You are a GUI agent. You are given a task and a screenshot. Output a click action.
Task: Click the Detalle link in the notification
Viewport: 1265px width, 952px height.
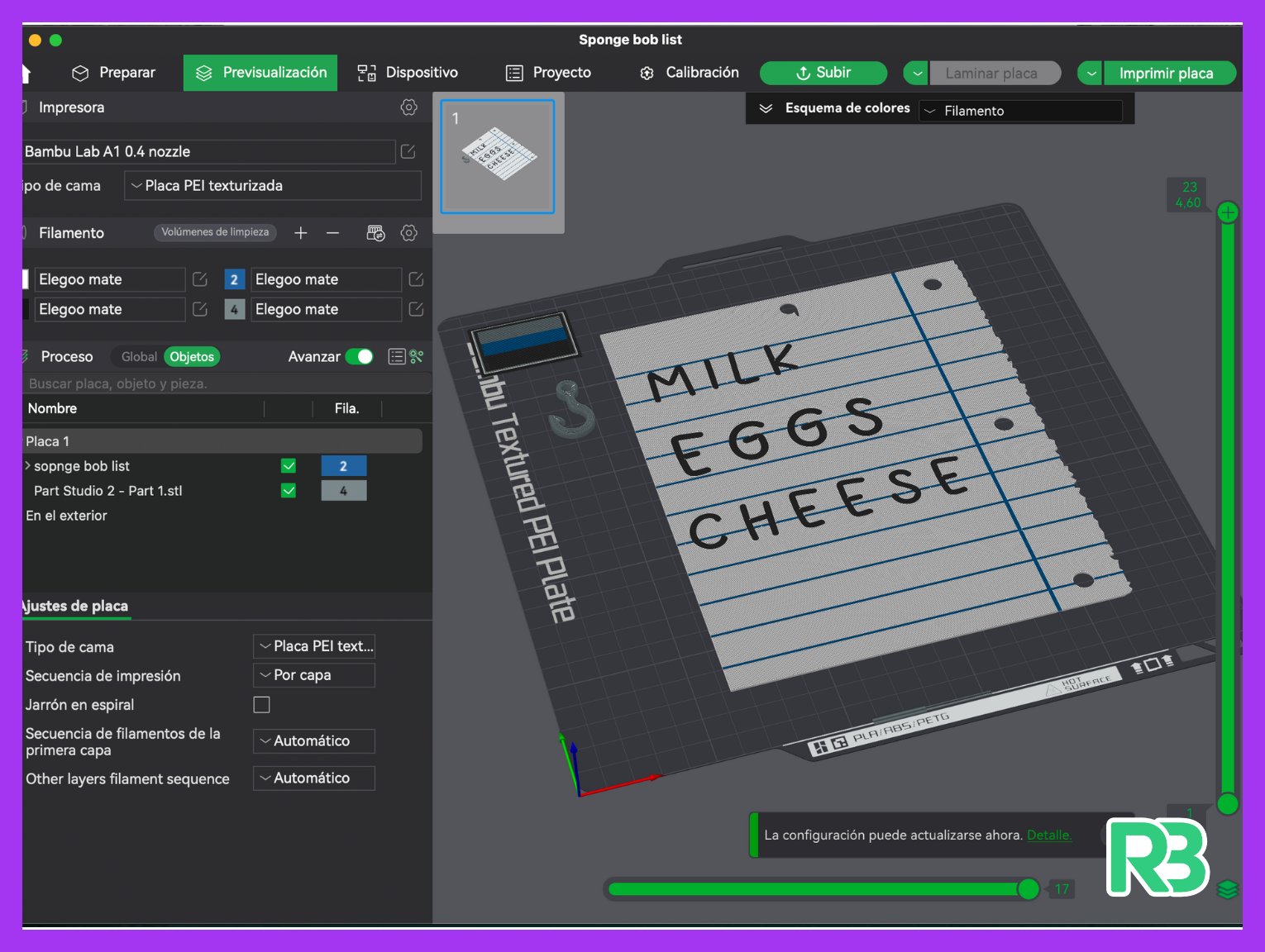pos(1048,835)
